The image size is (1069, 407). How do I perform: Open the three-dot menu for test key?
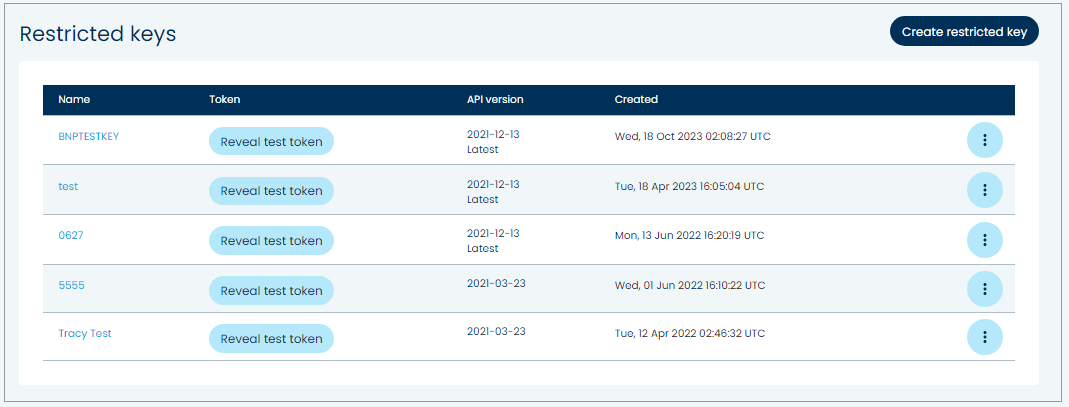point(985,189)
